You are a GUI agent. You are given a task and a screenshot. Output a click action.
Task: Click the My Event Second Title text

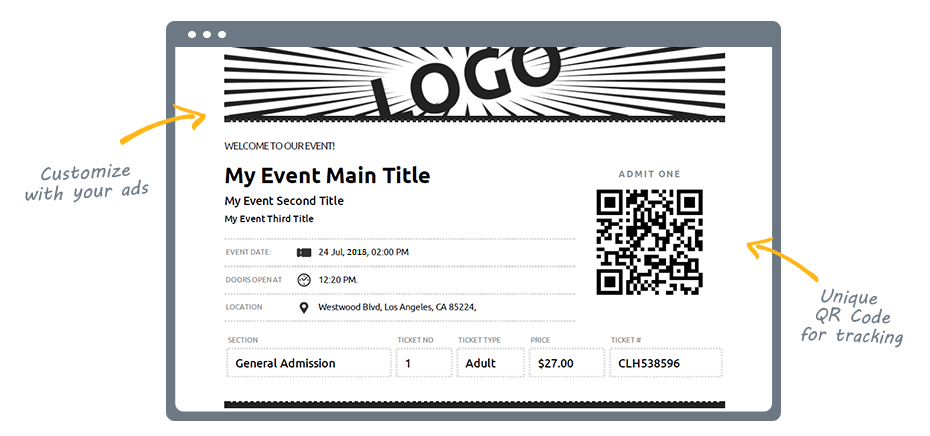click(284, 201)
